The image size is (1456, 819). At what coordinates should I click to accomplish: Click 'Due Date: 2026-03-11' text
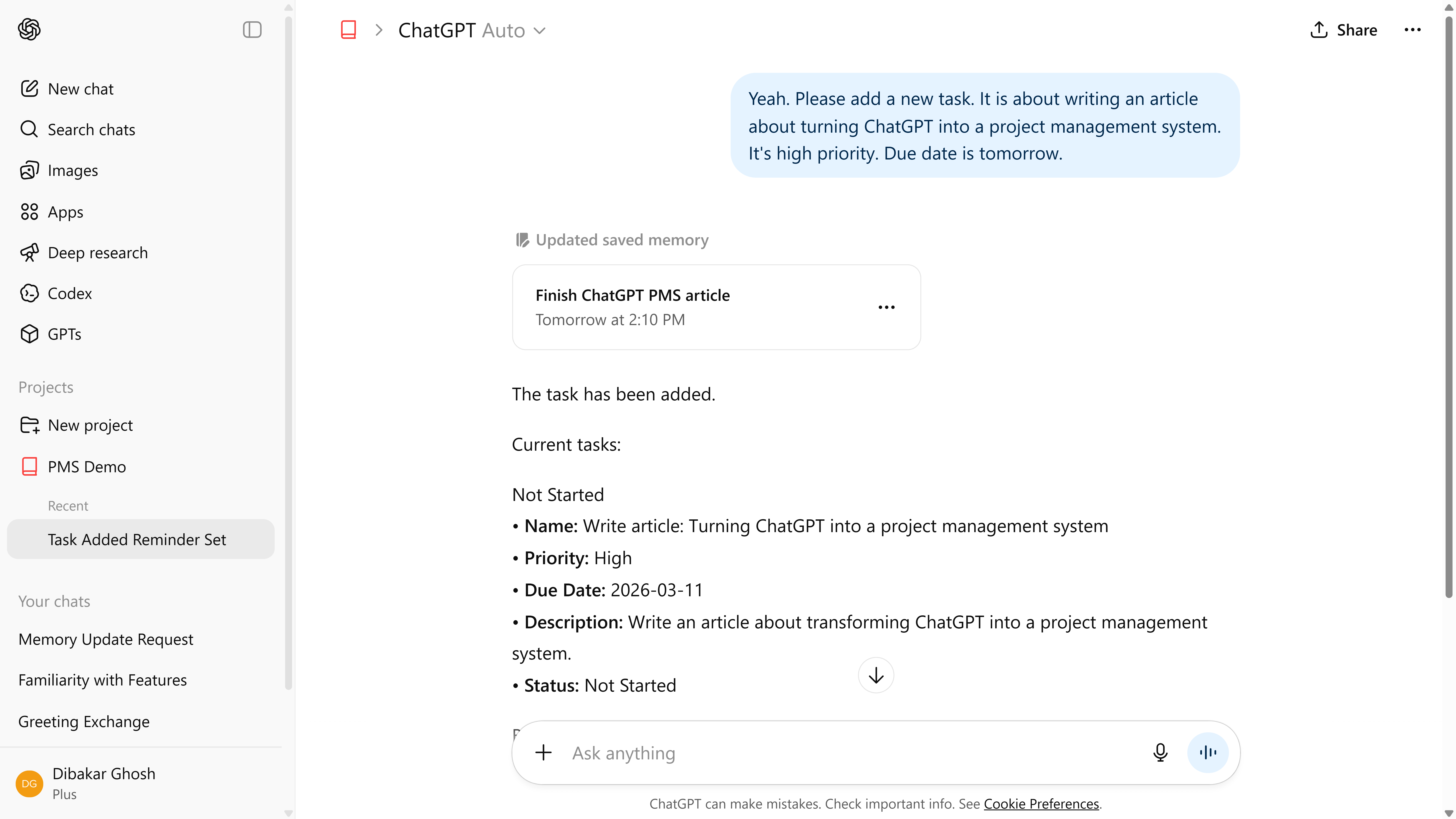(613, 590)
